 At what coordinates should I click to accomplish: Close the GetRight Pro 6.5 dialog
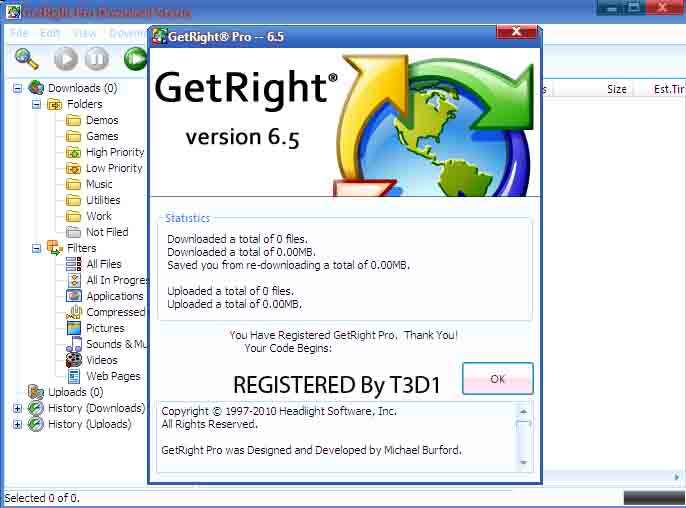point(516,32)
